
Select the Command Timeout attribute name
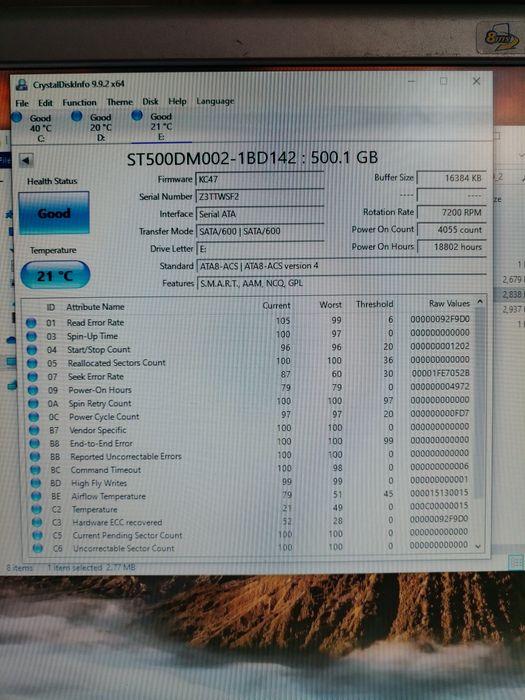click(x=106, y=470)
